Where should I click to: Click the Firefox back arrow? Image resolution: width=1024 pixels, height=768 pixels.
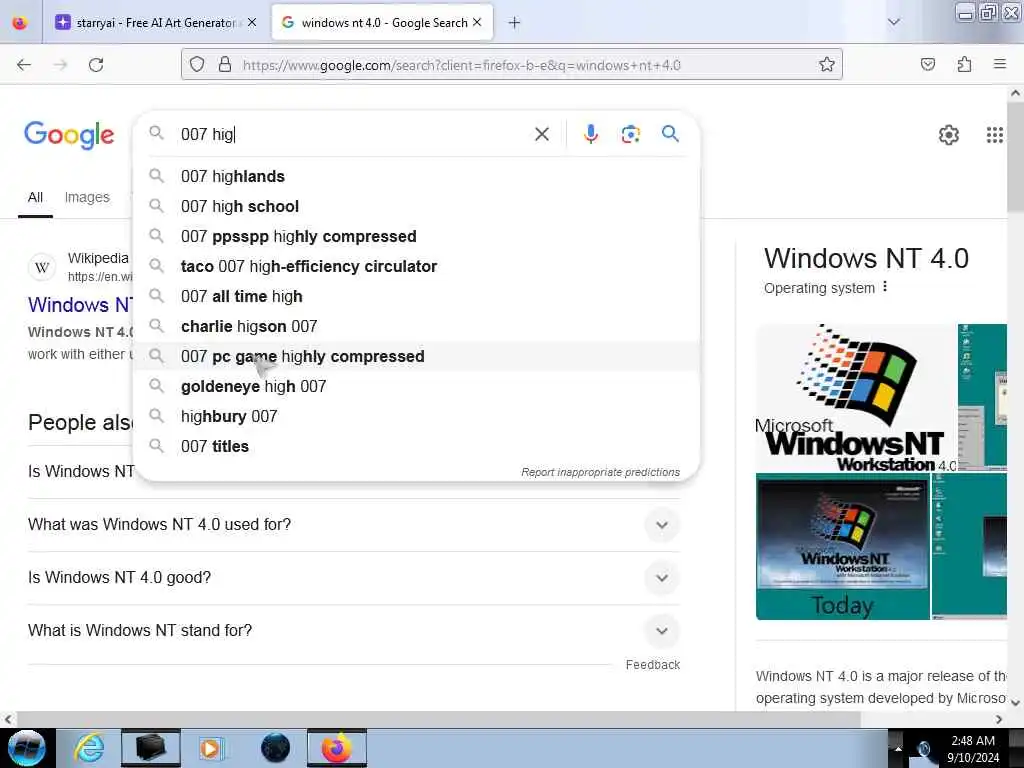pyautogui.click(x=24, y=65)
